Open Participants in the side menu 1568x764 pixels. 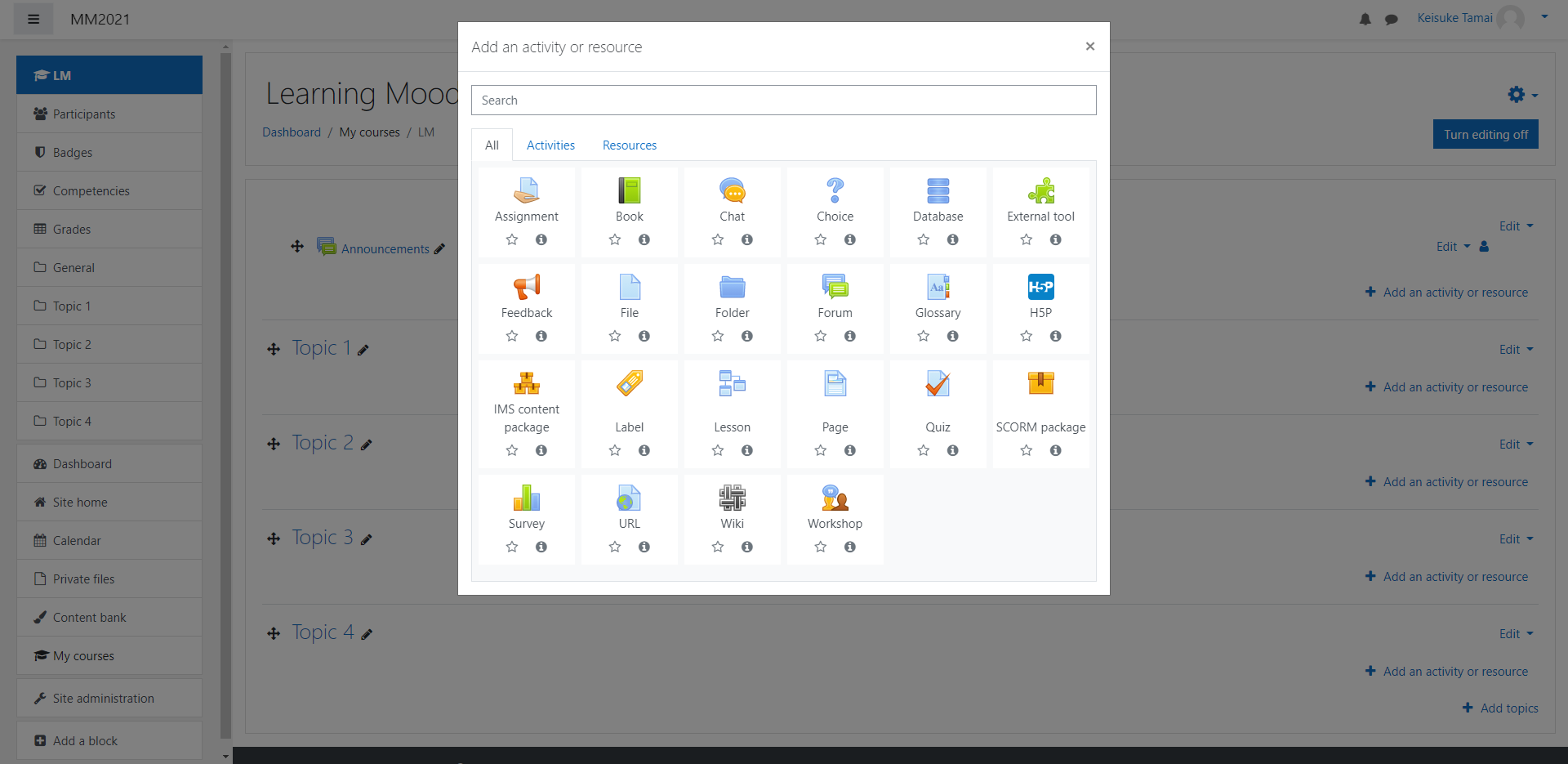[x=109, y=114]
